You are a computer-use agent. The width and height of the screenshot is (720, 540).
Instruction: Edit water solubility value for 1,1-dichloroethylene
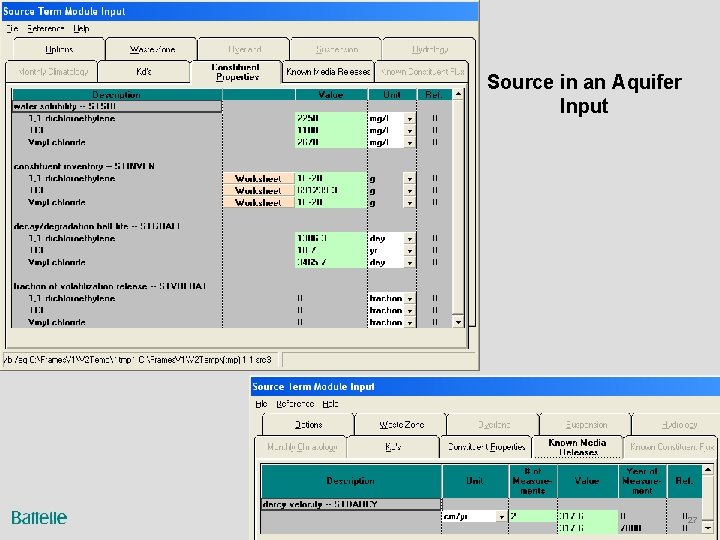point(331,118)
